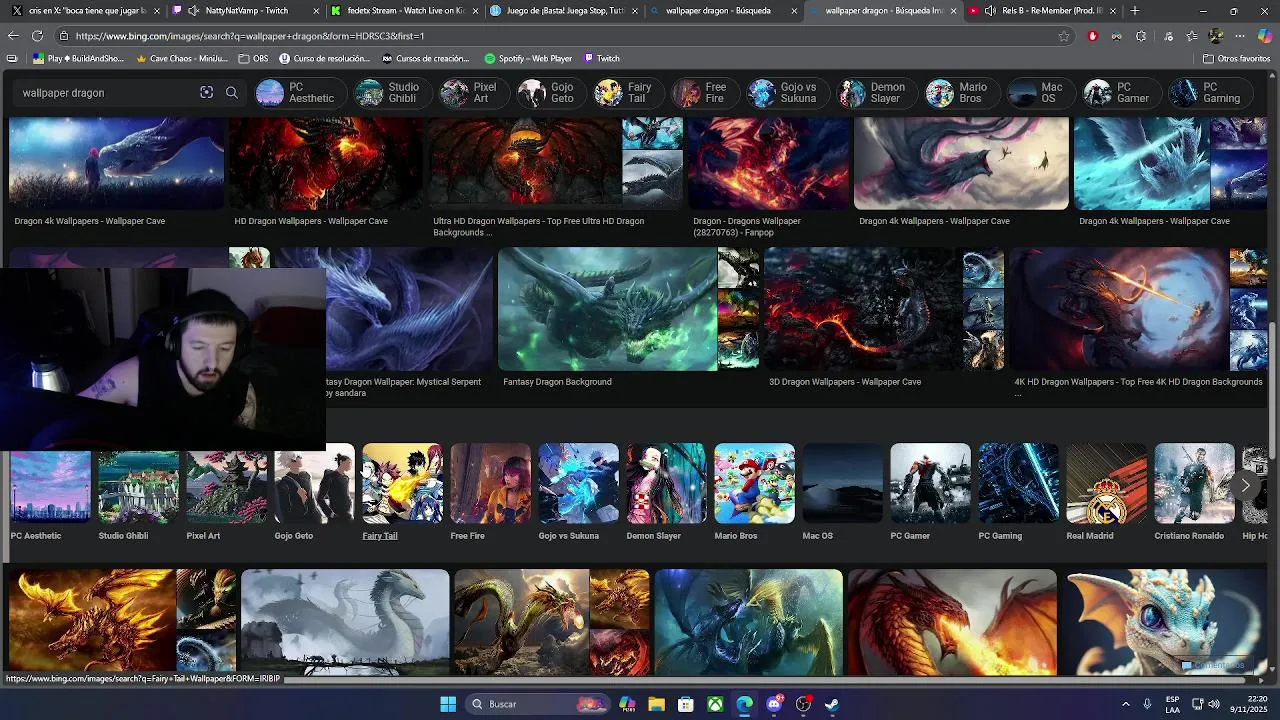This screenshot has height=720, width=1280.
Task: Launch the Copilot icon in Edge
Action: [1265, 36]
